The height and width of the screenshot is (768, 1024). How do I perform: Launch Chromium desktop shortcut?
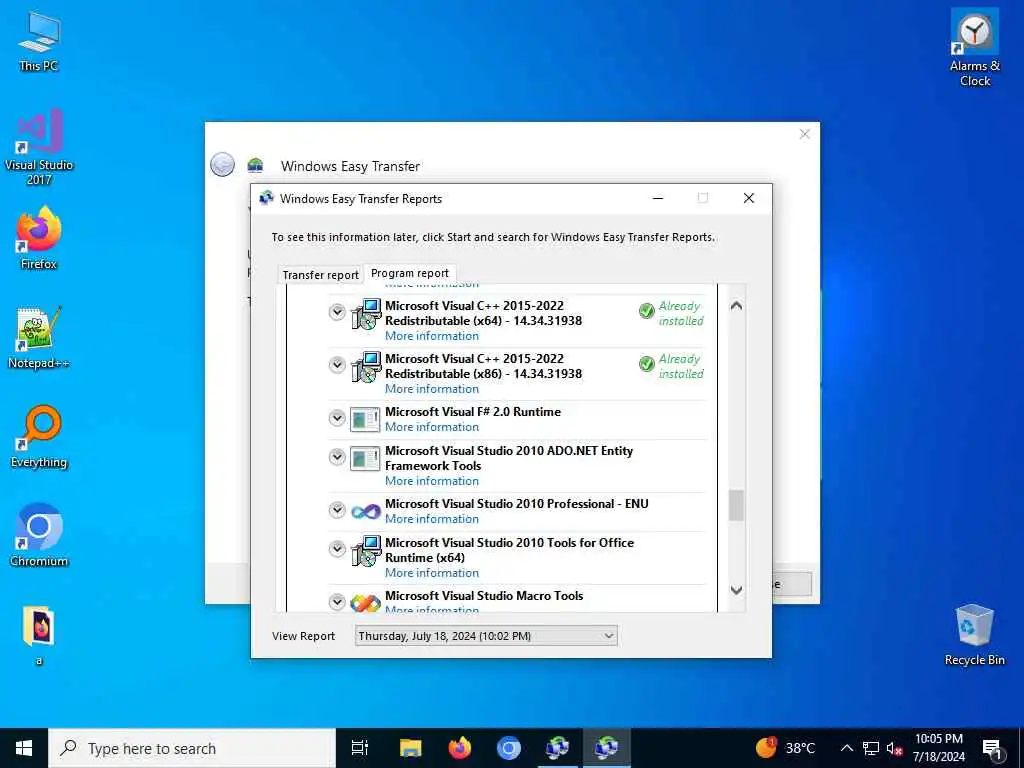(39, 536)
